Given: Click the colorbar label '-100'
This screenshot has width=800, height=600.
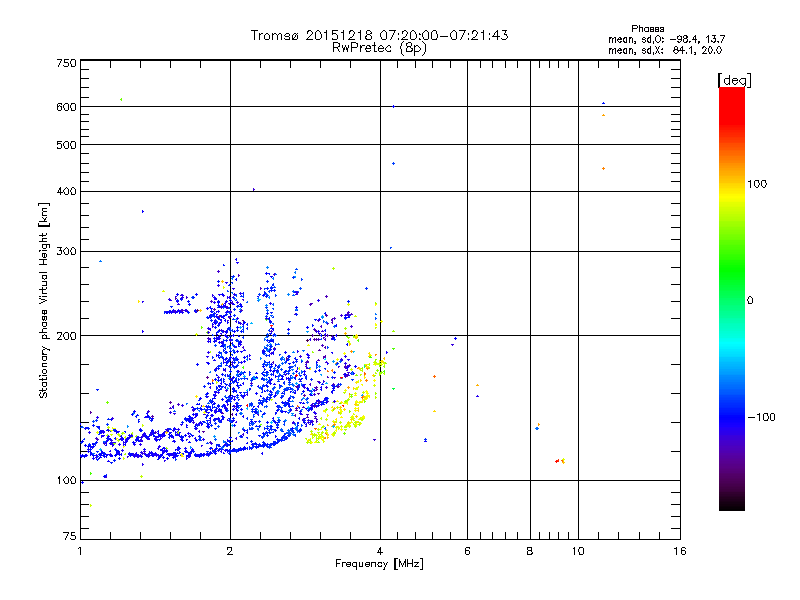Looking at the screenshot, I should coord(761,417).
